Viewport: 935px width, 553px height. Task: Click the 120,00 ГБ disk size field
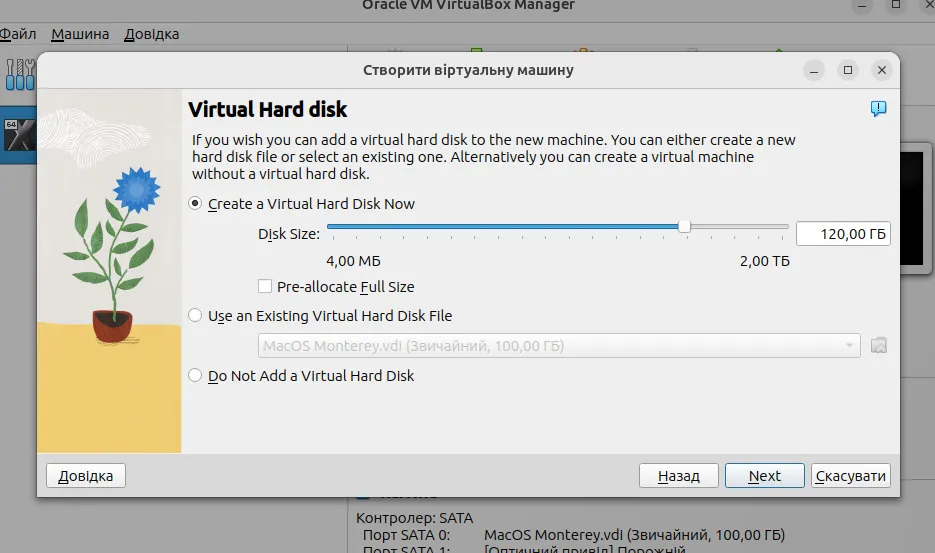843,234
